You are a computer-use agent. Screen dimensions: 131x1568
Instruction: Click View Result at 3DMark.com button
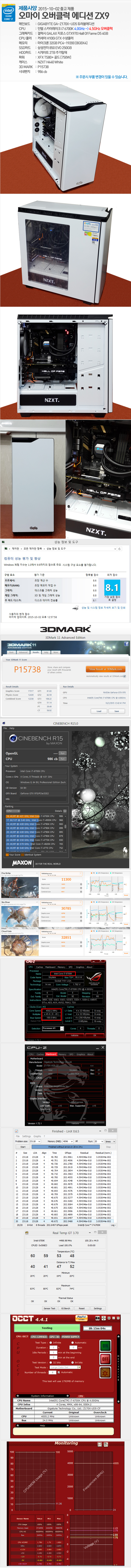click(105, 669)
